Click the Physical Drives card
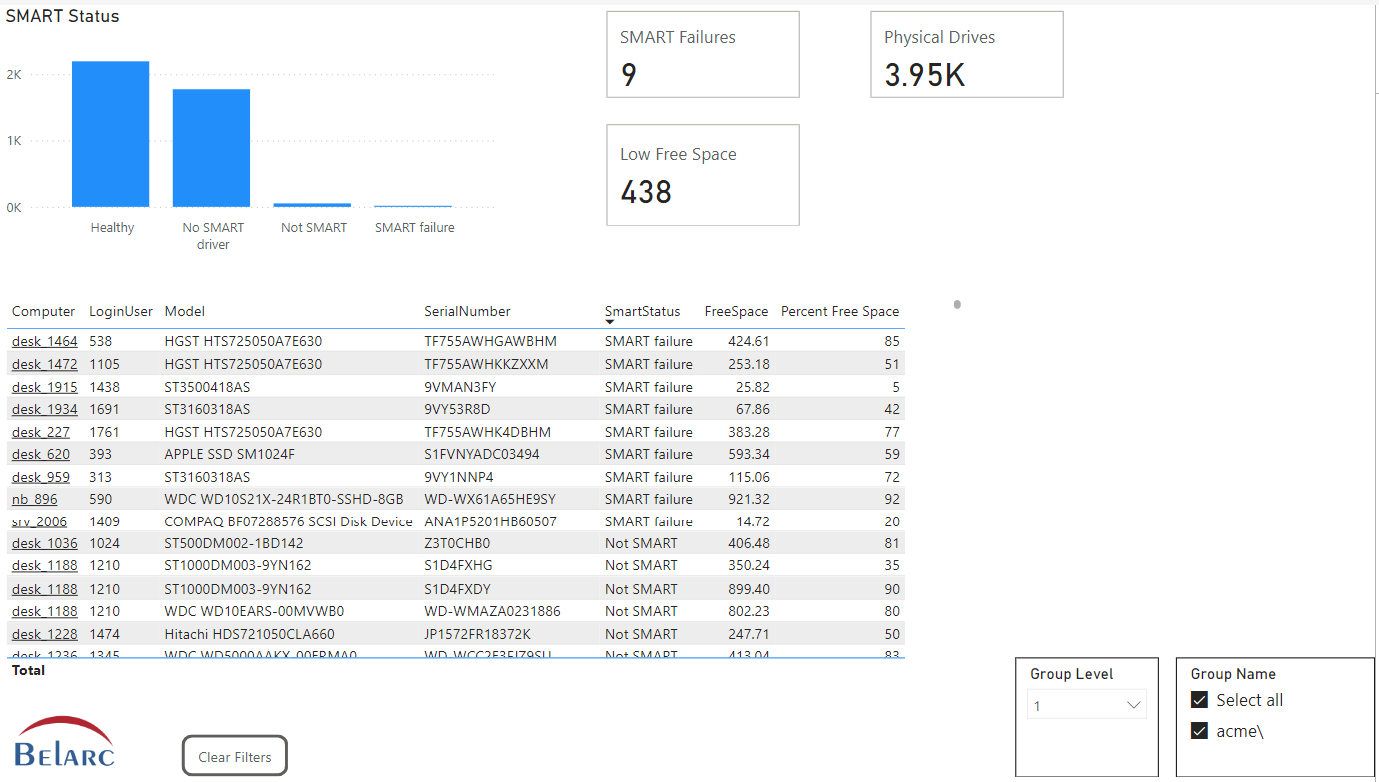The height and width of the screenshot is (782, 1379). coord(966,55)
